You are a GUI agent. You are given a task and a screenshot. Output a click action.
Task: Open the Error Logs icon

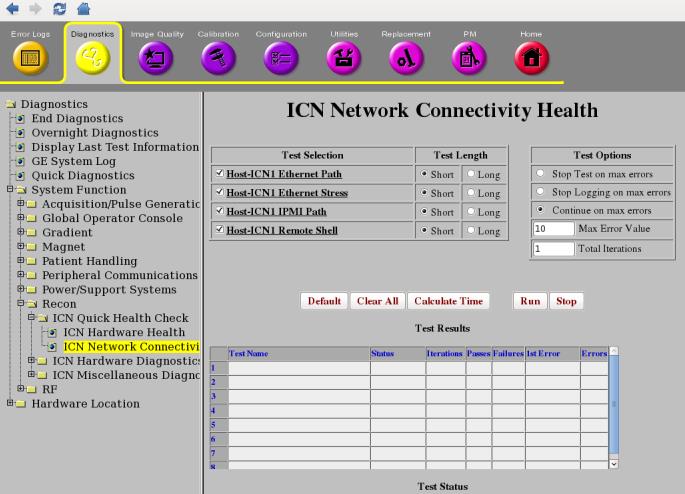pos(28,59)
